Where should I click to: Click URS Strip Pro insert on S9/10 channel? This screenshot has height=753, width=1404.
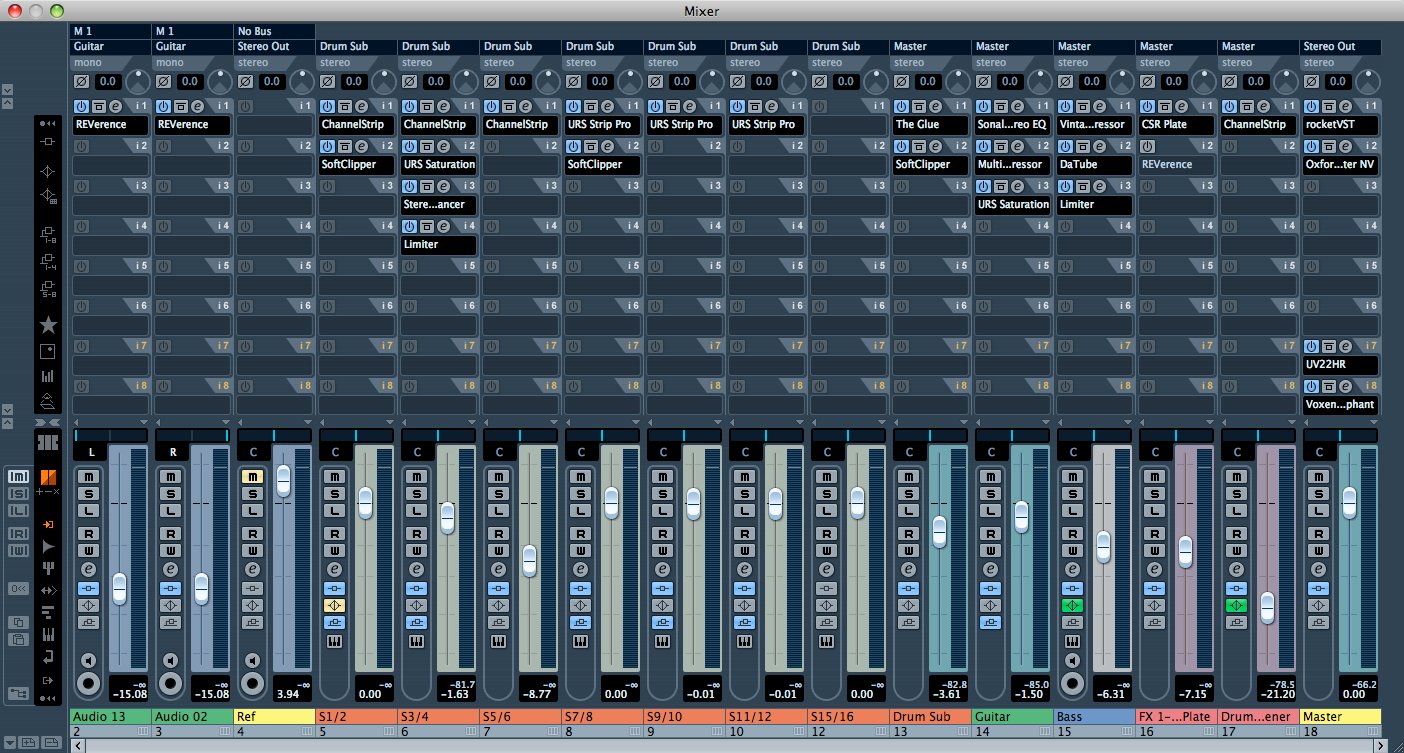pyautogui.click(x=685, y=125)
